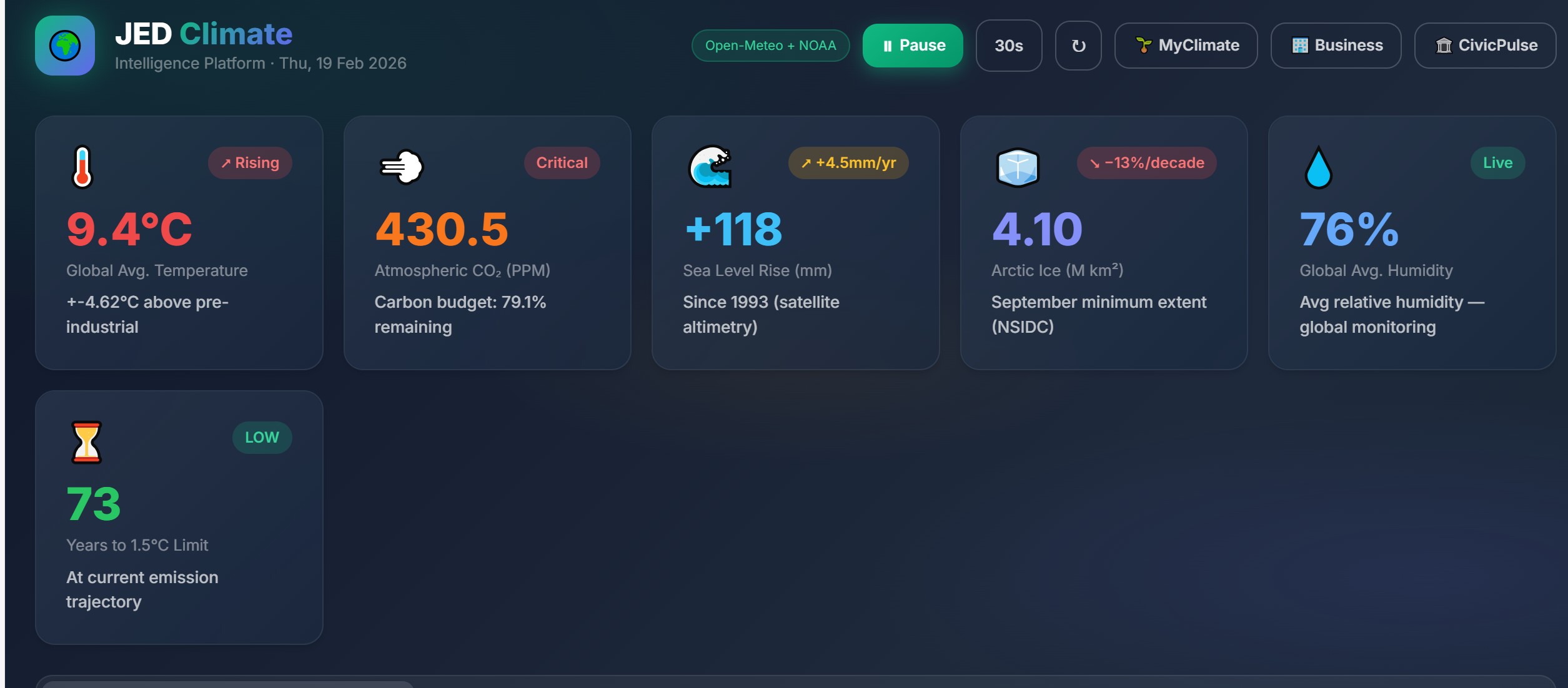Click the wave icon on Sea Level card
The image size is (1568, 688).
coord(710,167)
